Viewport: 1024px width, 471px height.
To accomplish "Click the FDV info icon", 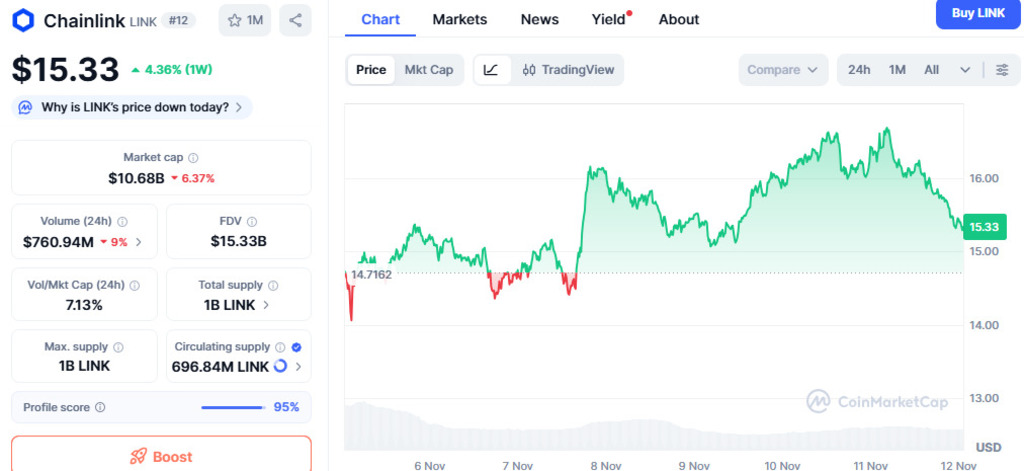I will click(252, 221).
